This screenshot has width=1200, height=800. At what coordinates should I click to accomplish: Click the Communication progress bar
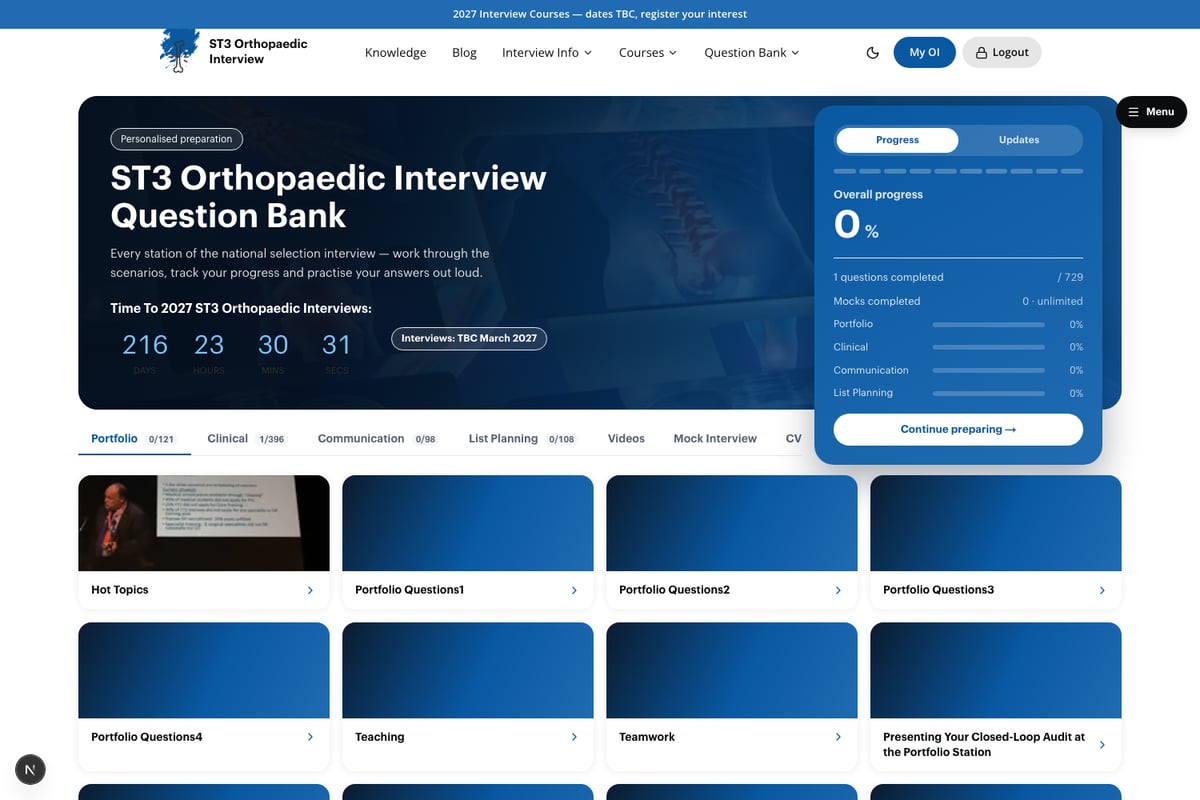[x=989, y=371]
